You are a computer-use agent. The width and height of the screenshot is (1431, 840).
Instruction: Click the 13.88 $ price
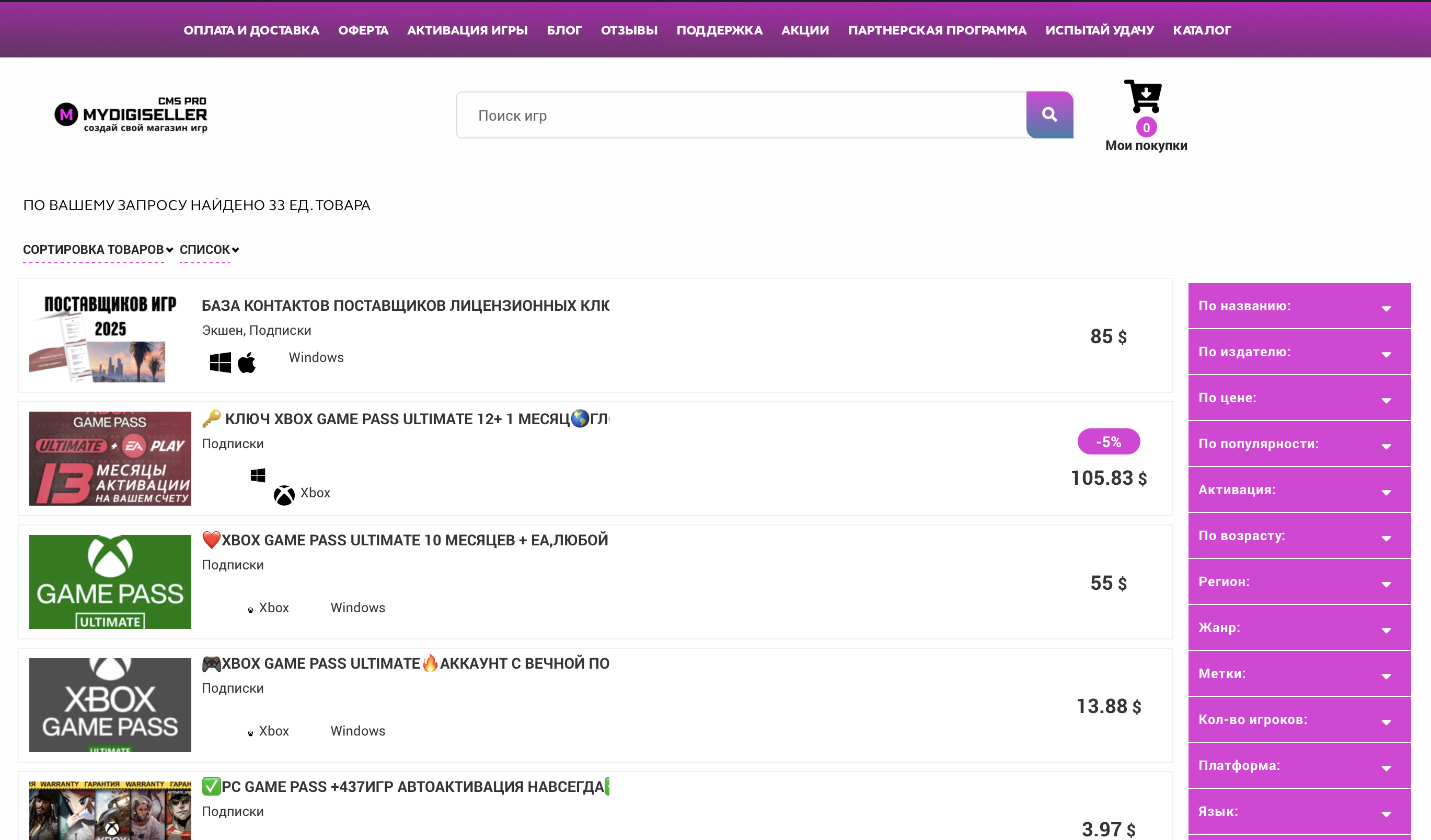click(x=1109, y=706)
